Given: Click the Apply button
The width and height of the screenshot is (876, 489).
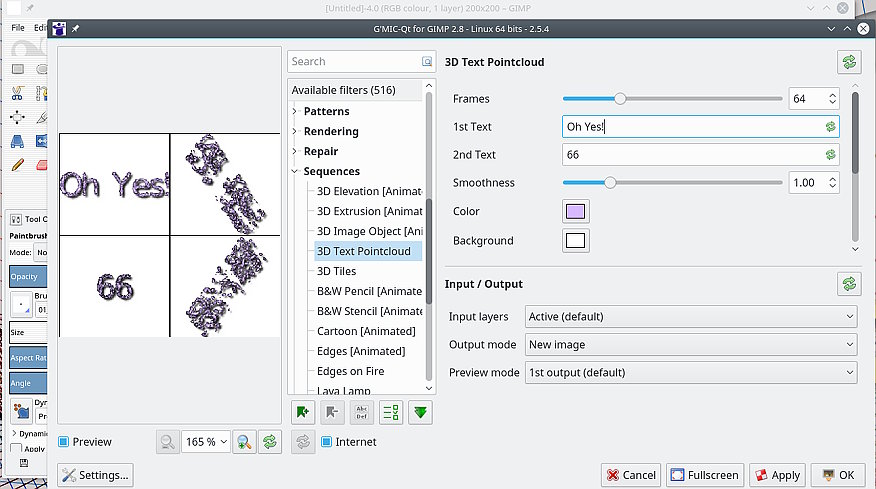Looking at the screenshot, I should (x=778, y=475).
